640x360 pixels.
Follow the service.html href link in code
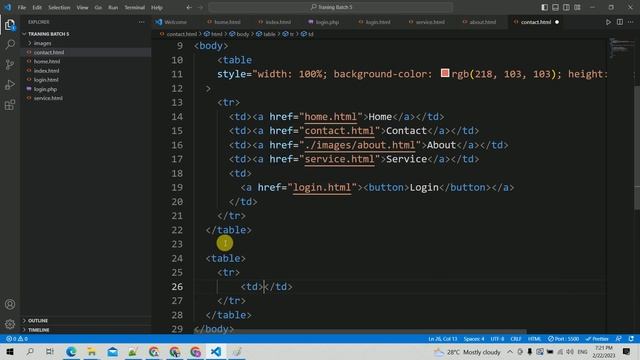pyautogui.click(x=340, y=159)
